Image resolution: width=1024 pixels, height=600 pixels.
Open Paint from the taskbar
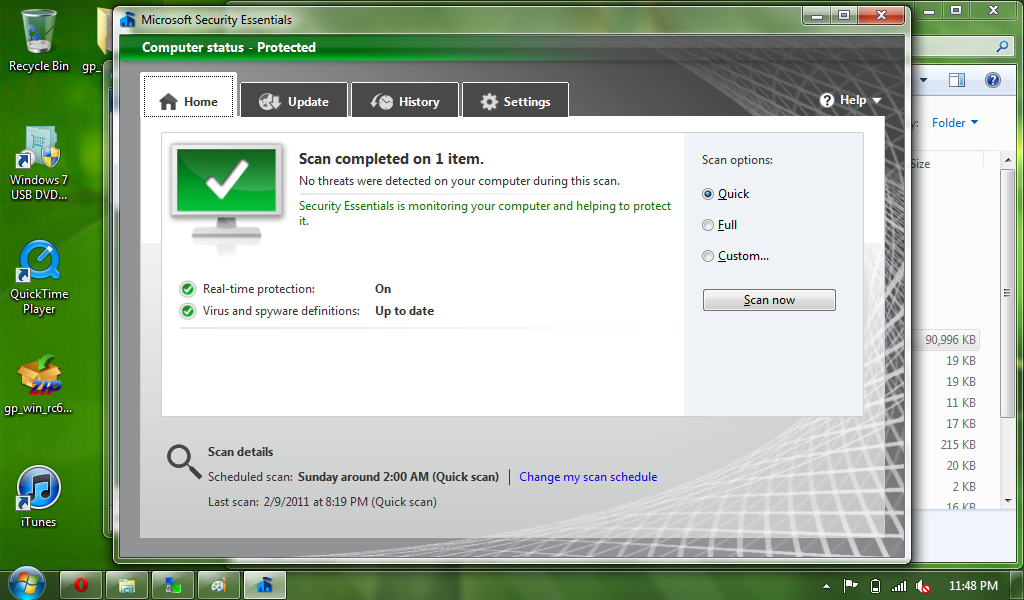point(218,584)
